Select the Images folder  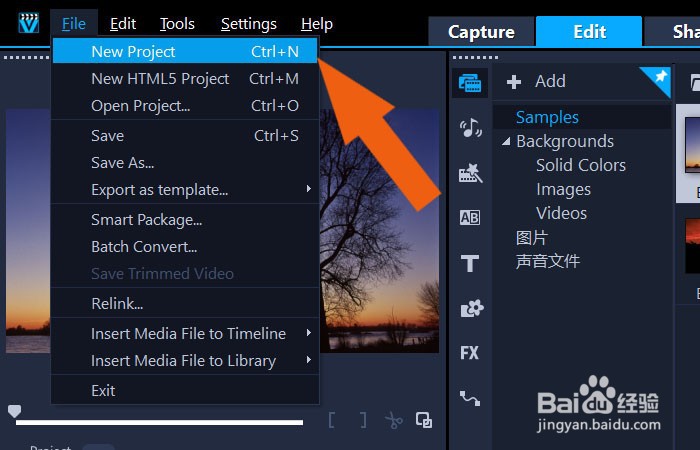click(x=563, y=190)
